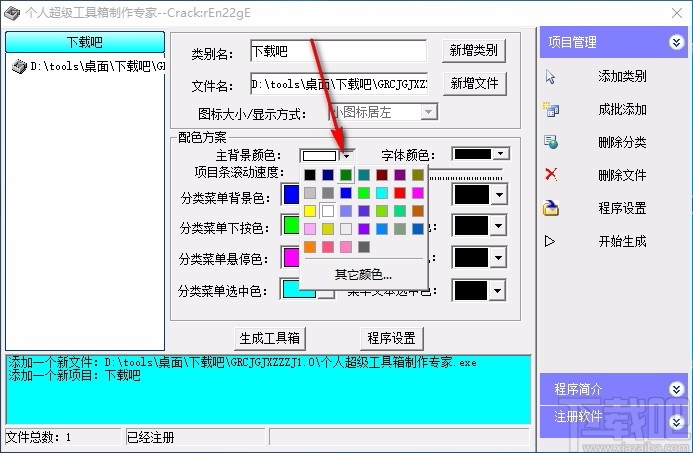Pick the mustard yellow swatch in the palette

tap(327, 228)
